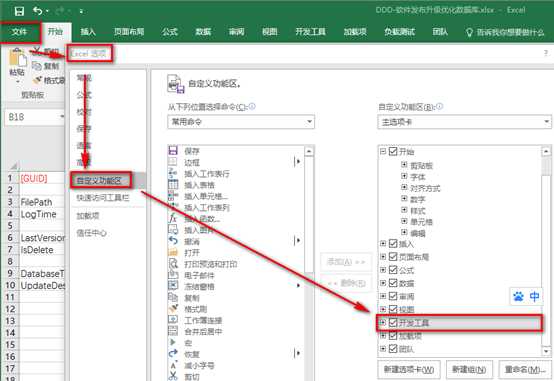Select the 恢复 redo command icon

click(x=173, y=354)
